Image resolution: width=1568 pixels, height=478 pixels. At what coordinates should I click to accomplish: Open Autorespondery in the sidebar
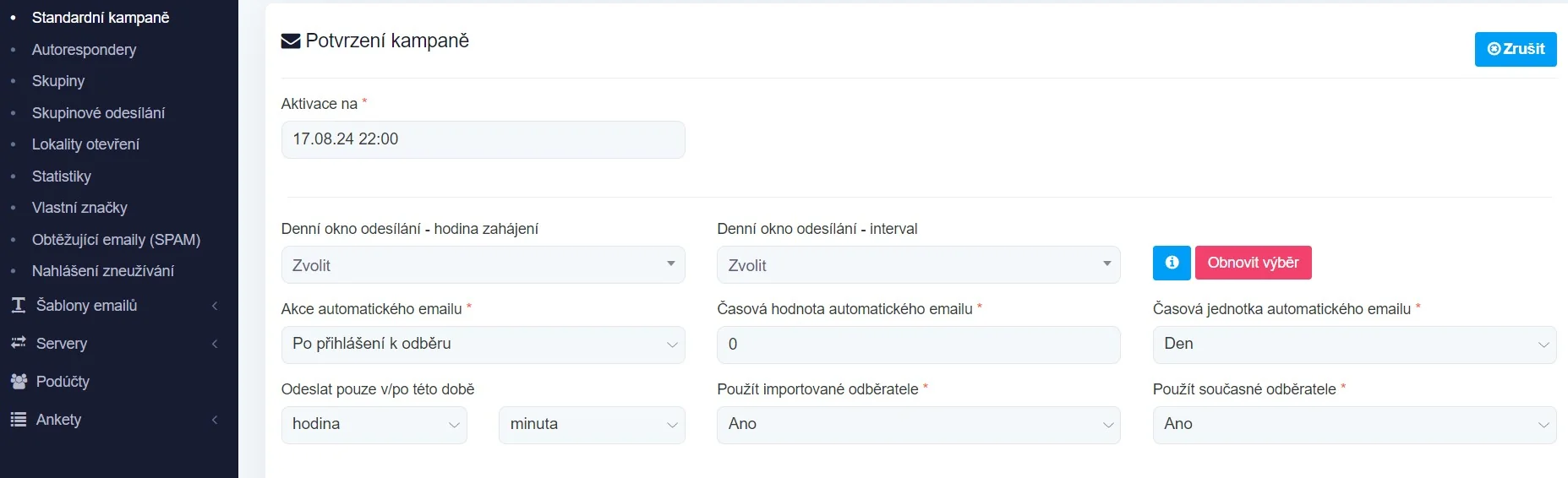coord(84,50)
